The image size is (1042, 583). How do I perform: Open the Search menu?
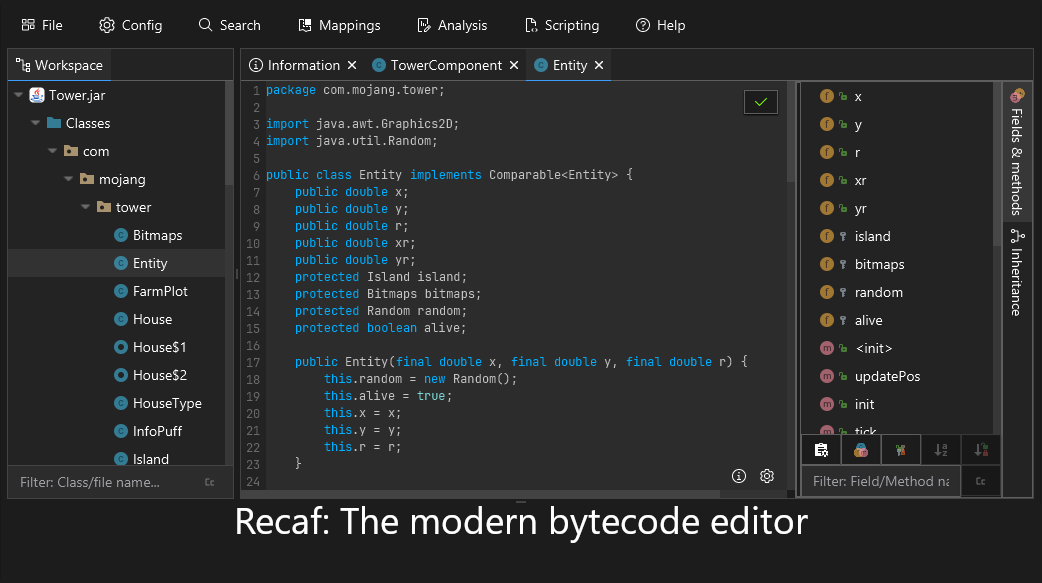[229, 25]
